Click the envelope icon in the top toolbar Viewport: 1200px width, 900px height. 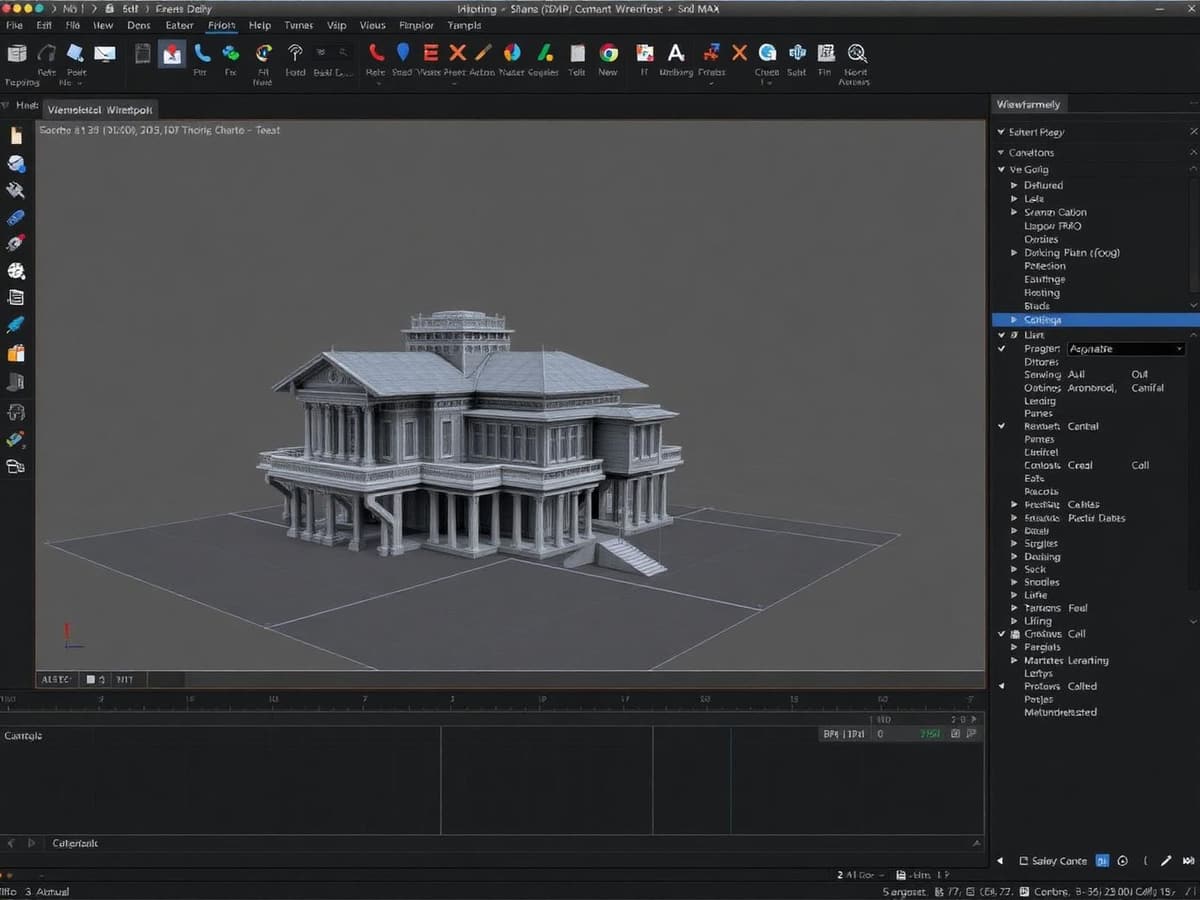(105, 53)
